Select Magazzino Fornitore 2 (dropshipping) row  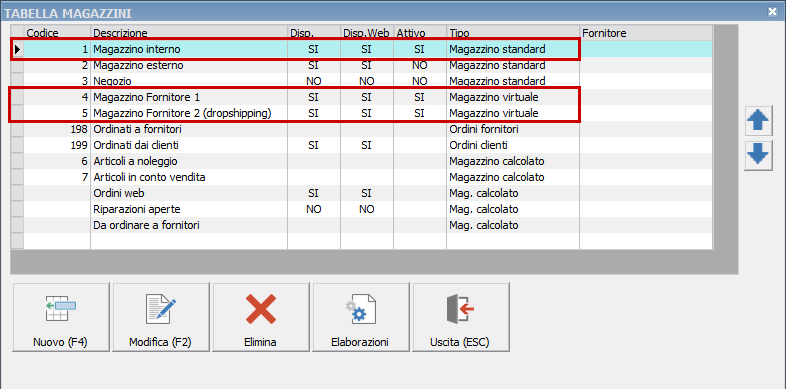(x=361, y=113)
